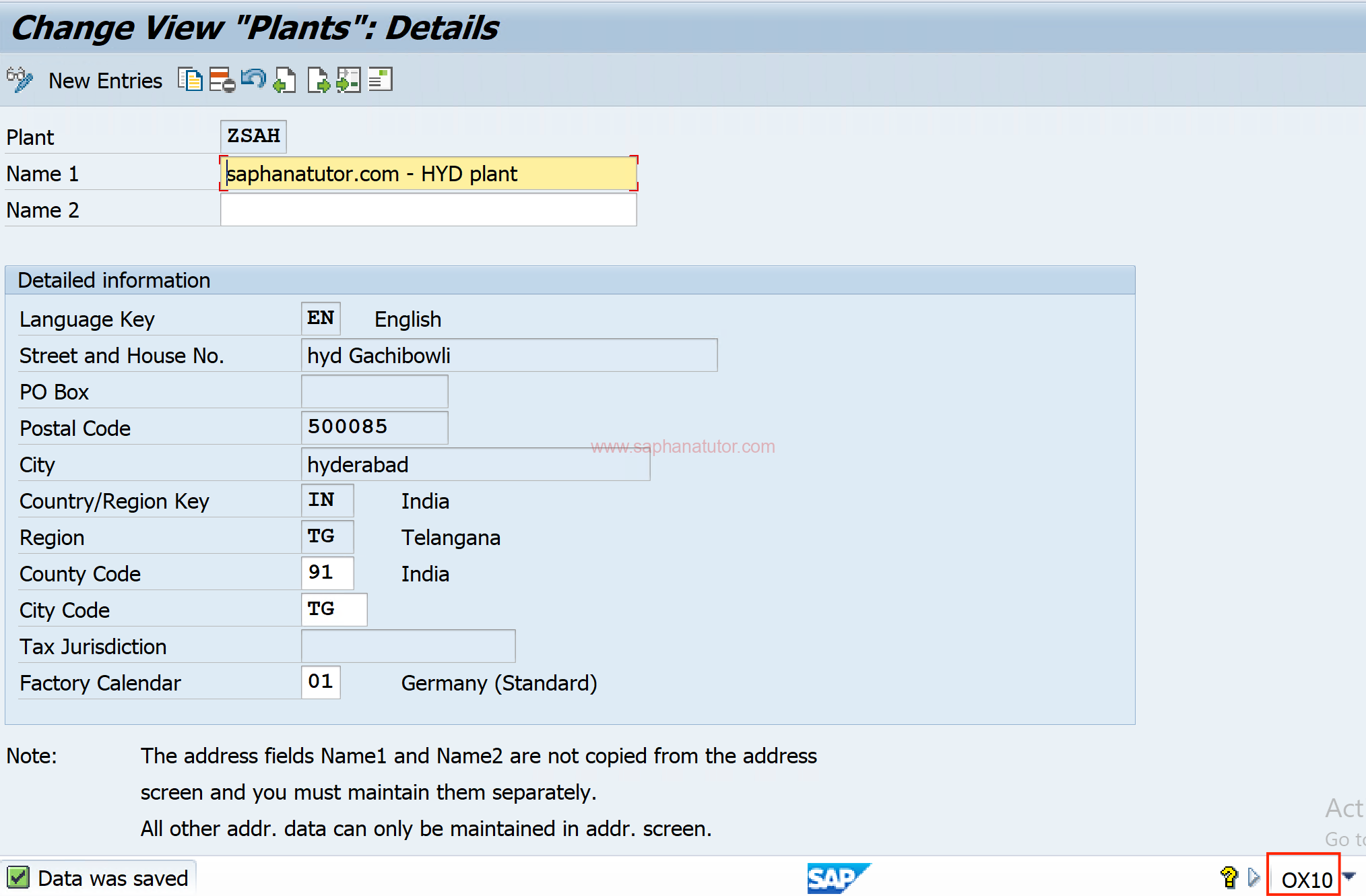The image size is (1366, 896).
Task: Click the New Entries button
Action: [105, 81]
